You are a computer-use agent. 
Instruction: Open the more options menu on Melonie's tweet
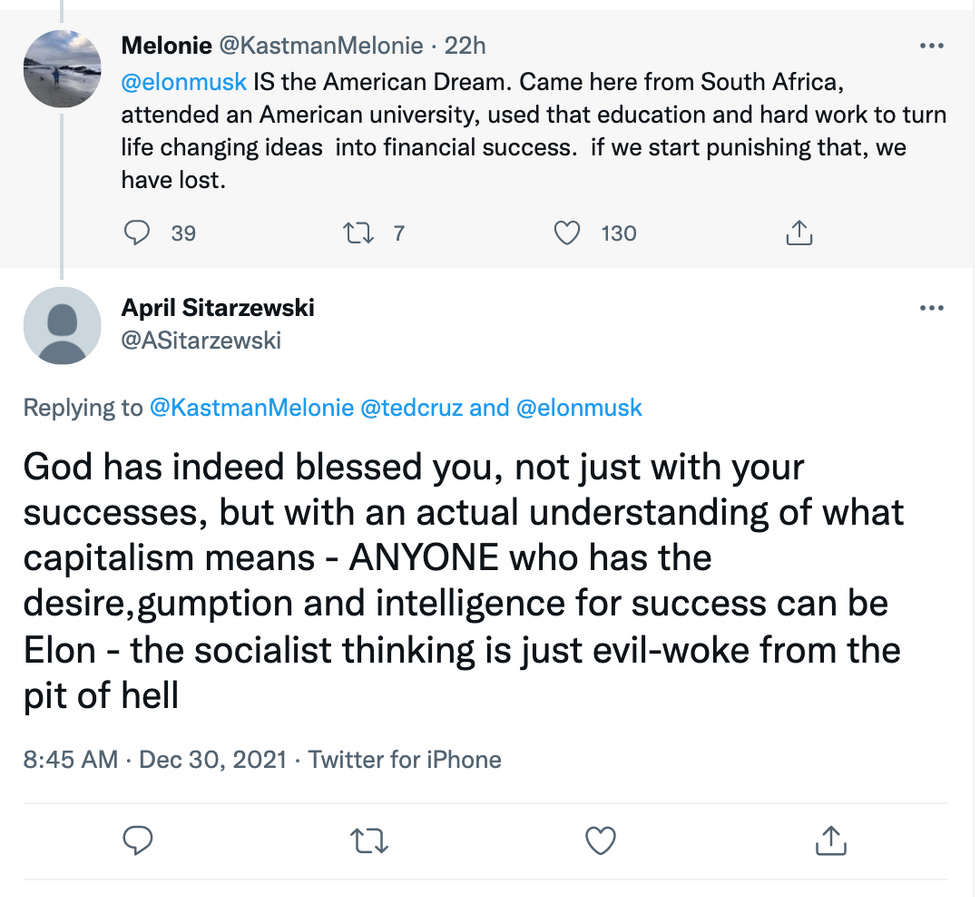931,44
